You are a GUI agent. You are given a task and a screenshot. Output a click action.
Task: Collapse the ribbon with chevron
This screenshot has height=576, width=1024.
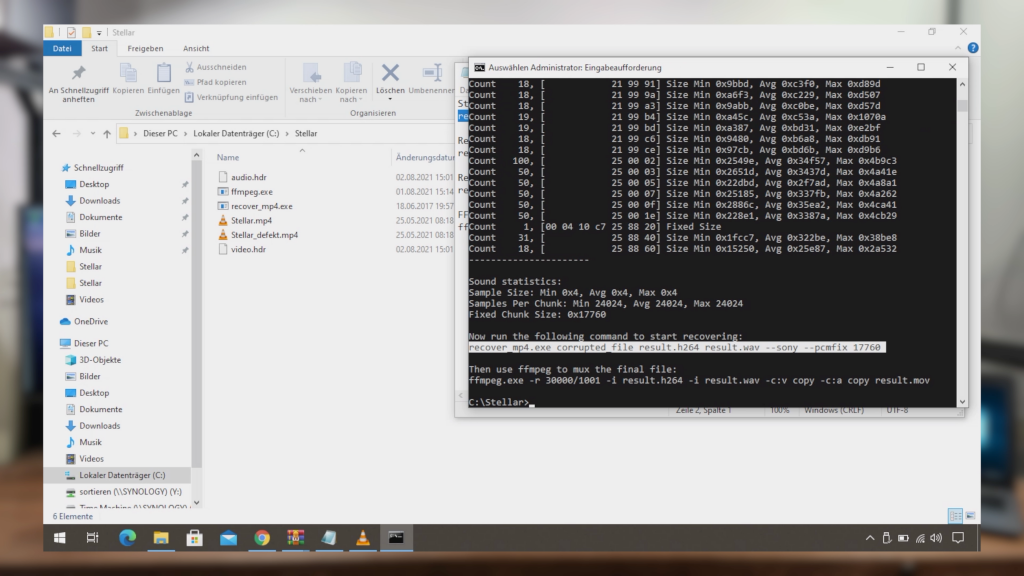pyautogui.click(x=958, y=48)
